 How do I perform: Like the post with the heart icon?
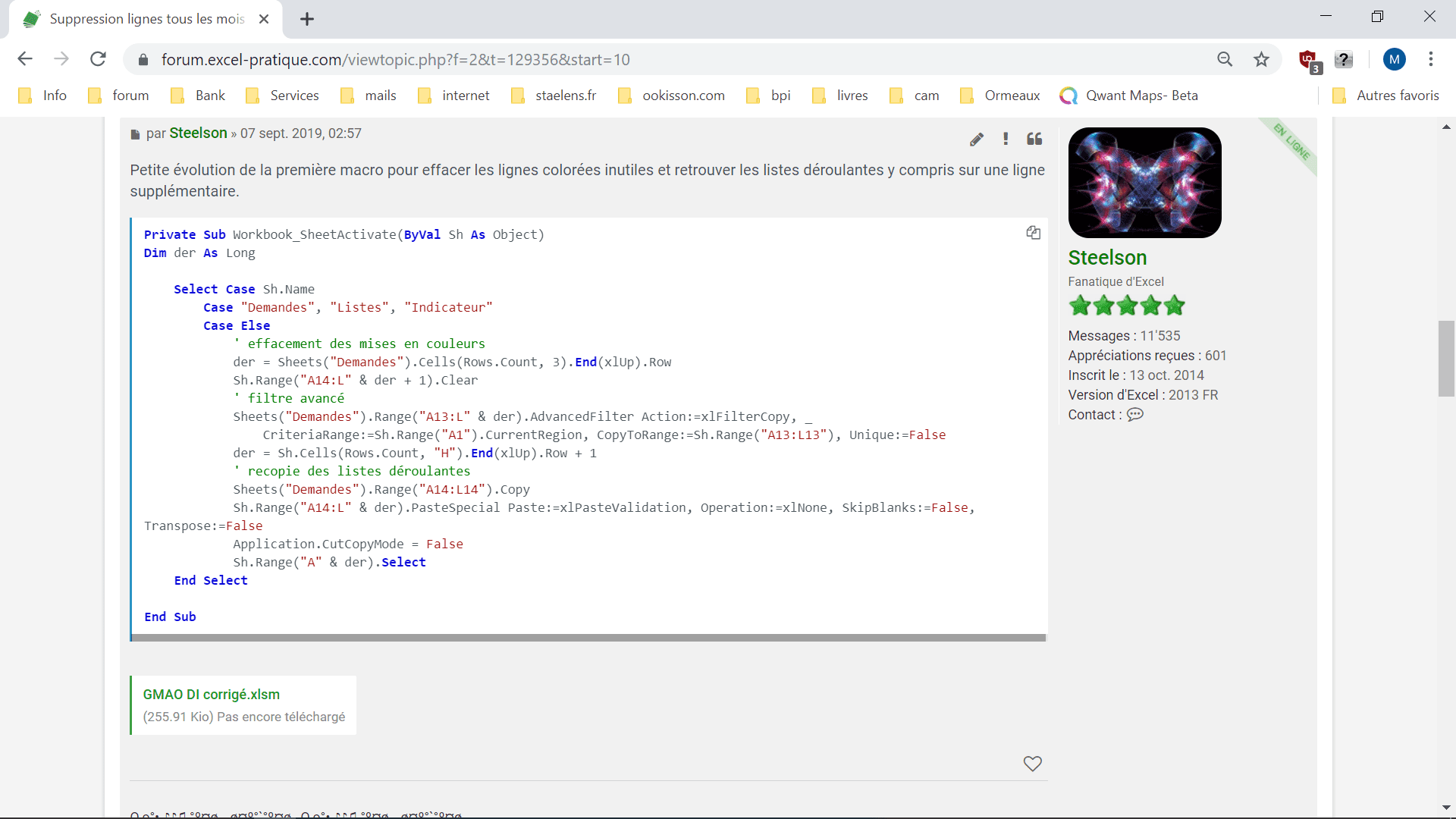pyautogui.click(x=1032, y=764)
